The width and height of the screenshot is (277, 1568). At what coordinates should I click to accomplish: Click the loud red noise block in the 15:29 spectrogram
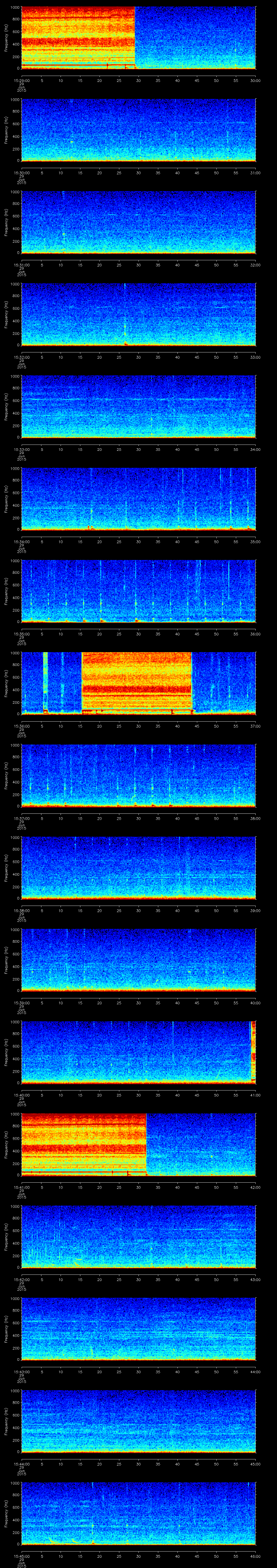pyautogui.click(x=78, y=38)
